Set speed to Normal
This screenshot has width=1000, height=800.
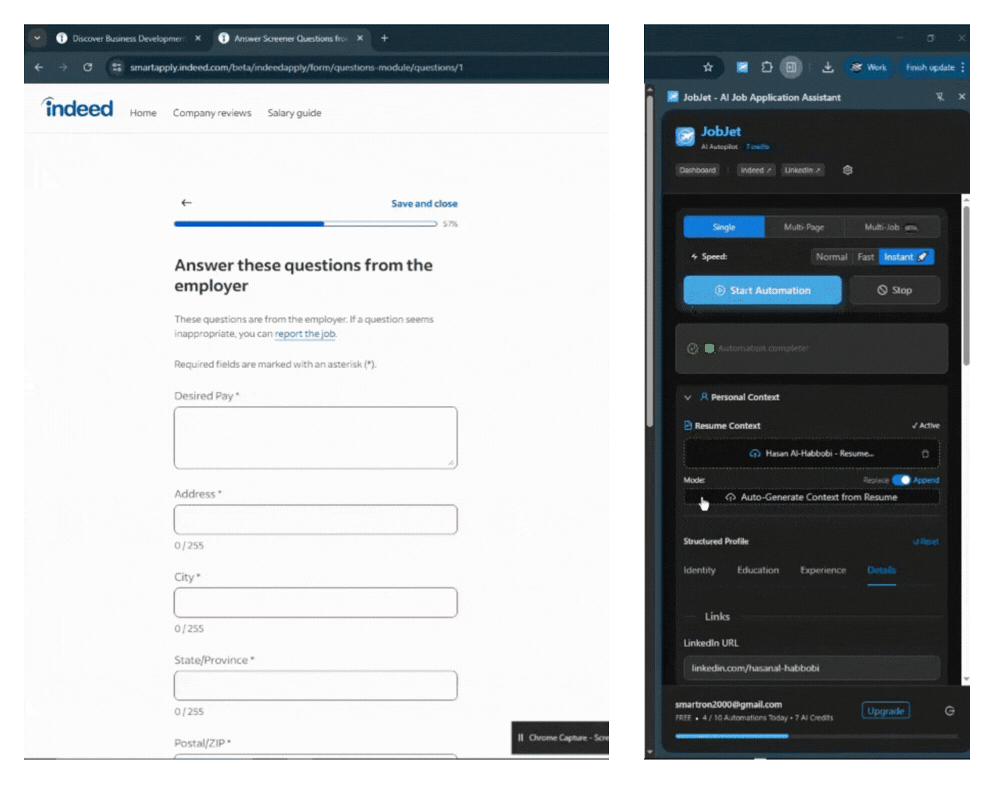[x=831, y=257]
